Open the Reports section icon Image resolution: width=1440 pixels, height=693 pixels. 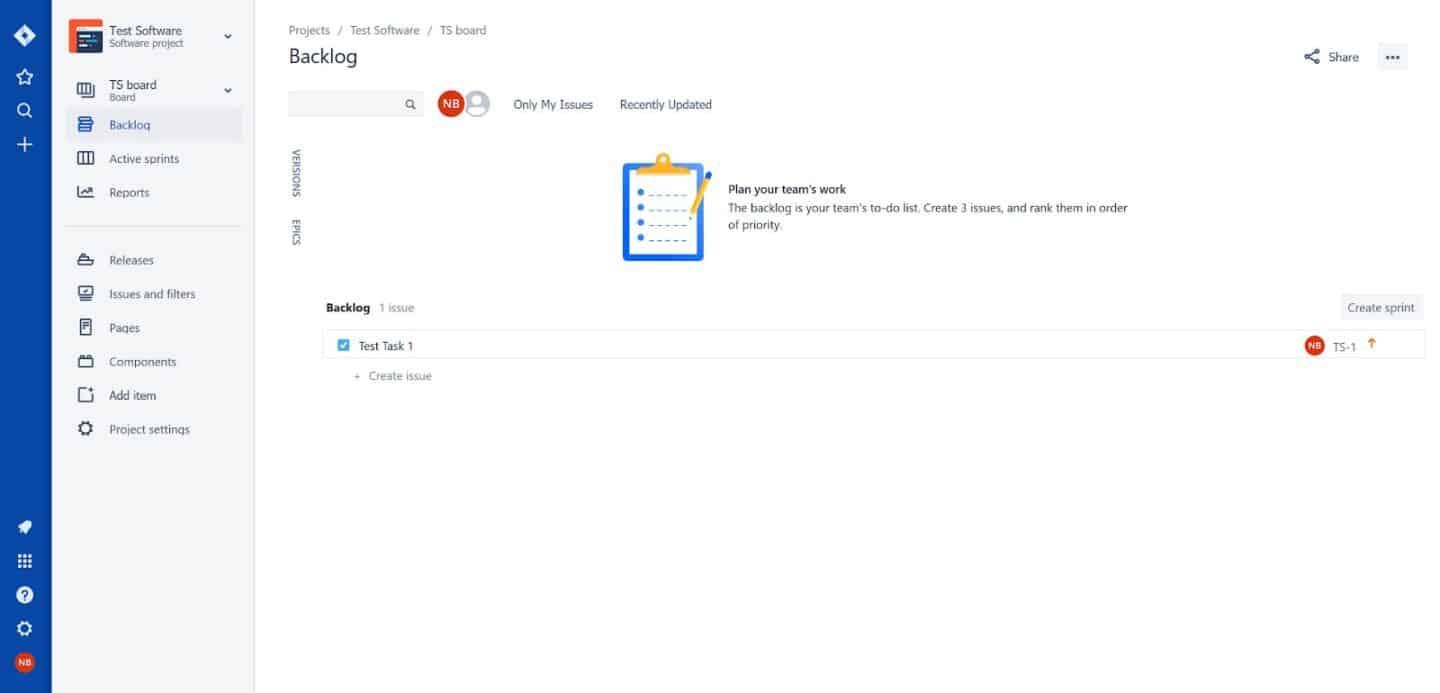pyautogui.click(x=86, y=192)
